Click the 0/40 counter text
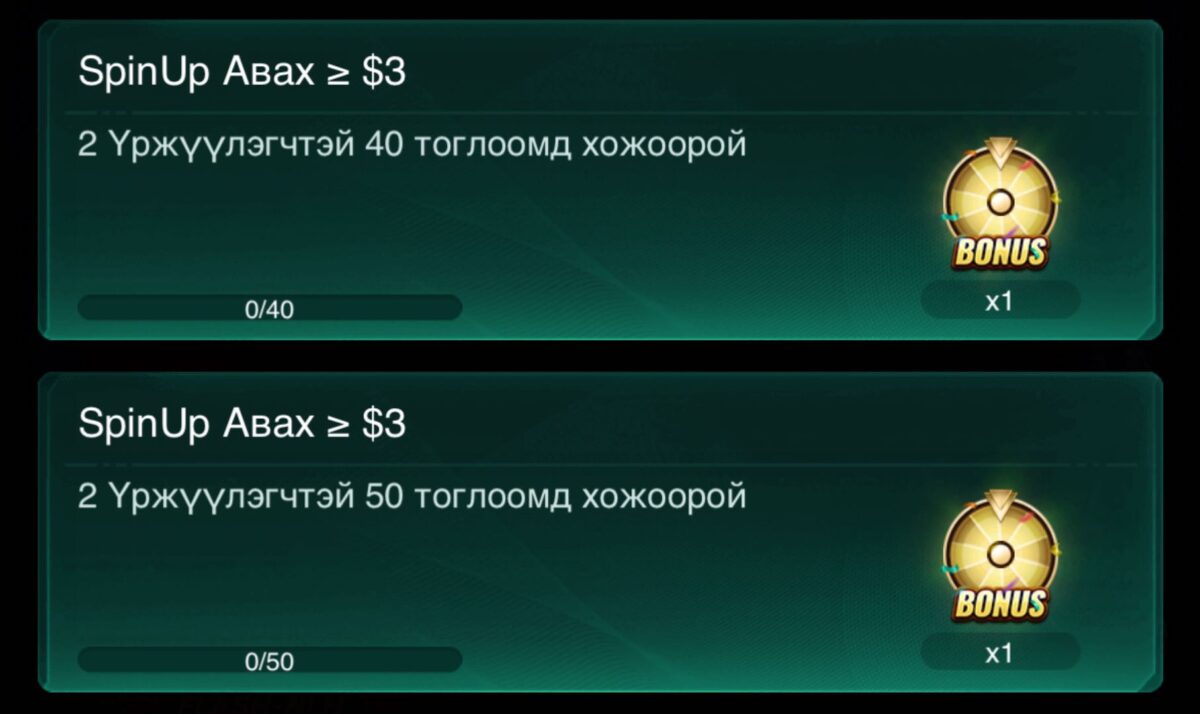1200x714 pixels. coord(270,310)
